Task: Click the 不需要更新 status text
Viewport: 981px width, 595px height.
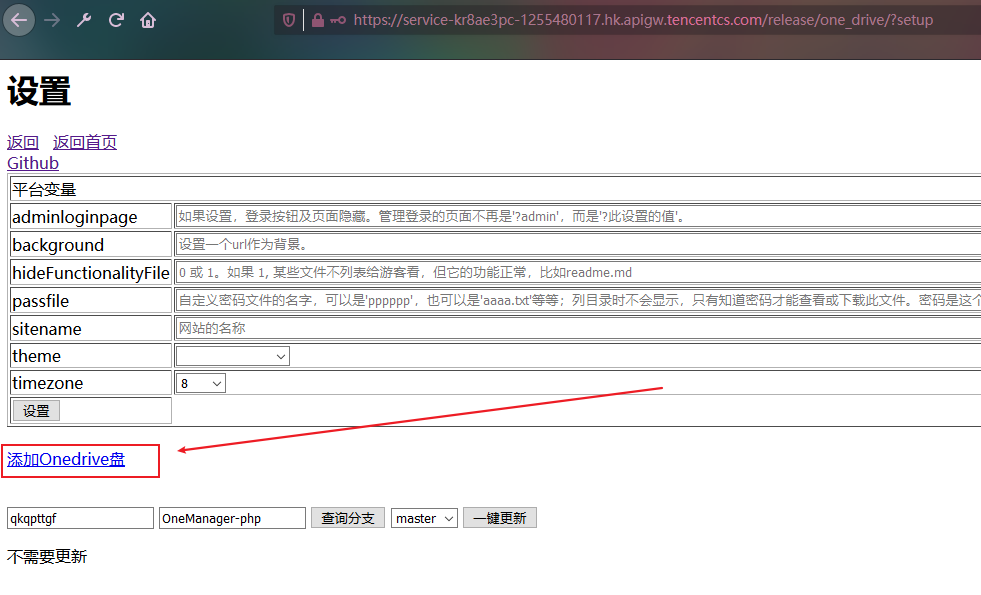Action: pos(47,556)
